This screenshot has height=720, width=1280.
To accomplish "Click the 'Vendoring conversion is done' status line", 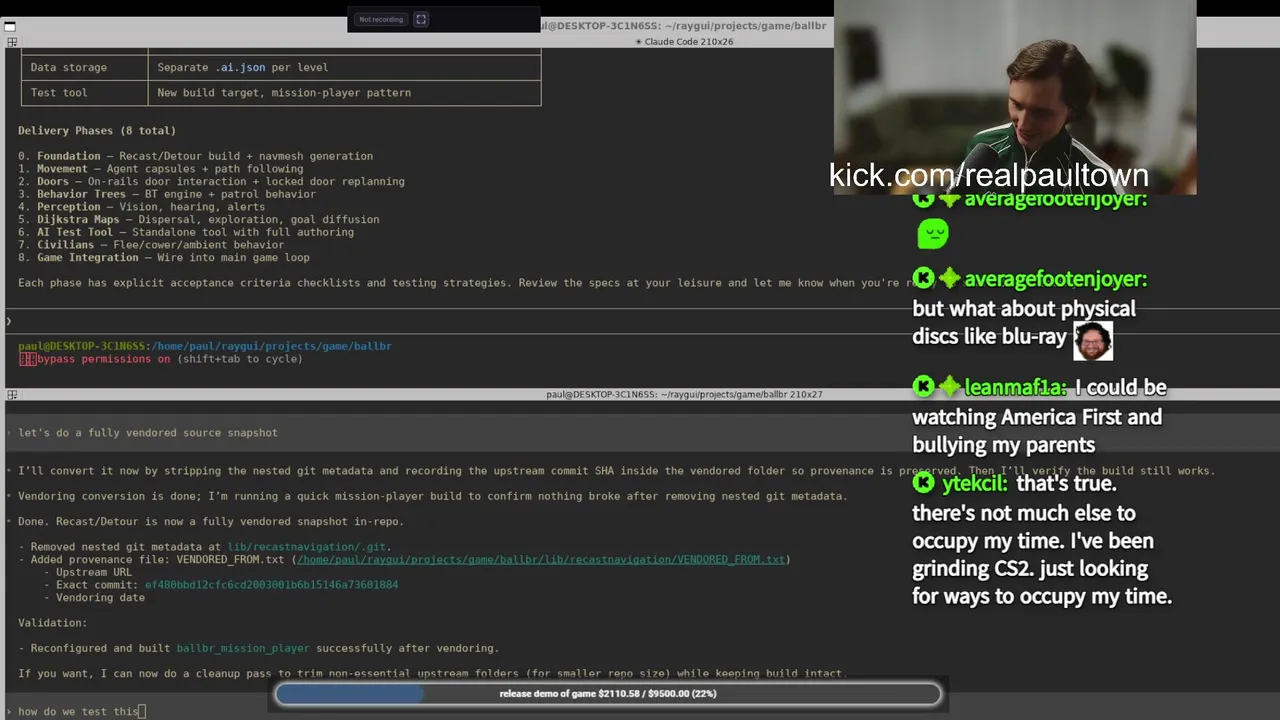I will tap(432, 496).
